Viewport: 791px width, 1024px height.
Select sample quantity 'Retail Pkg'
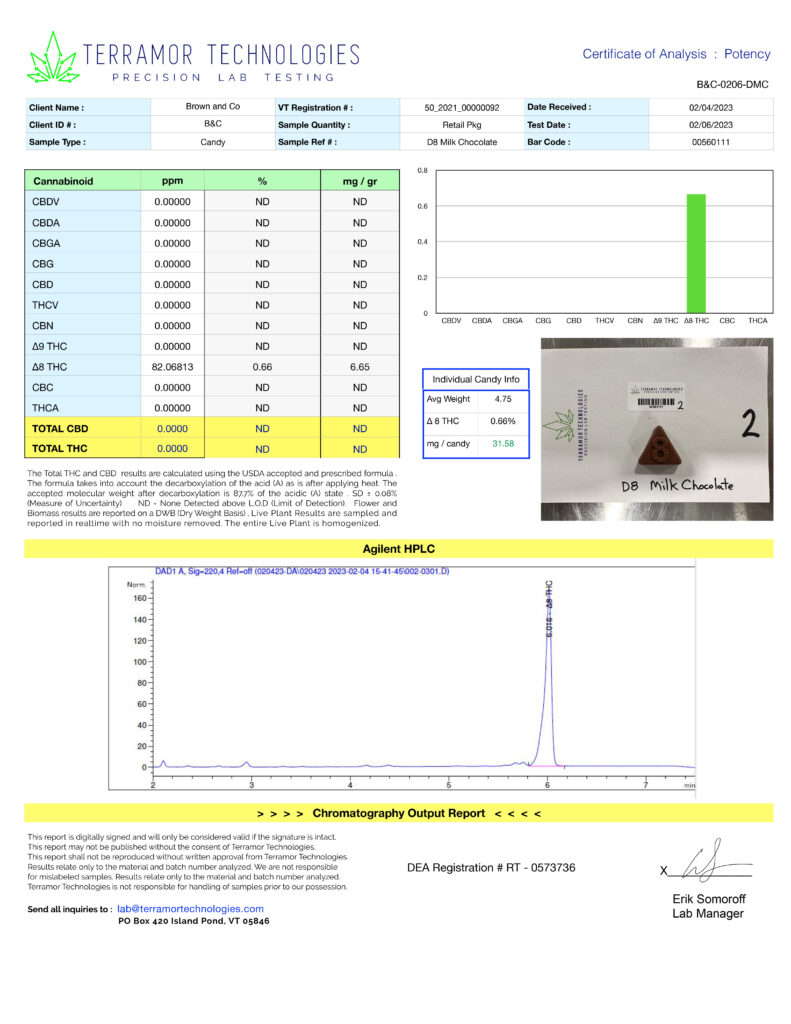point(462,125)
